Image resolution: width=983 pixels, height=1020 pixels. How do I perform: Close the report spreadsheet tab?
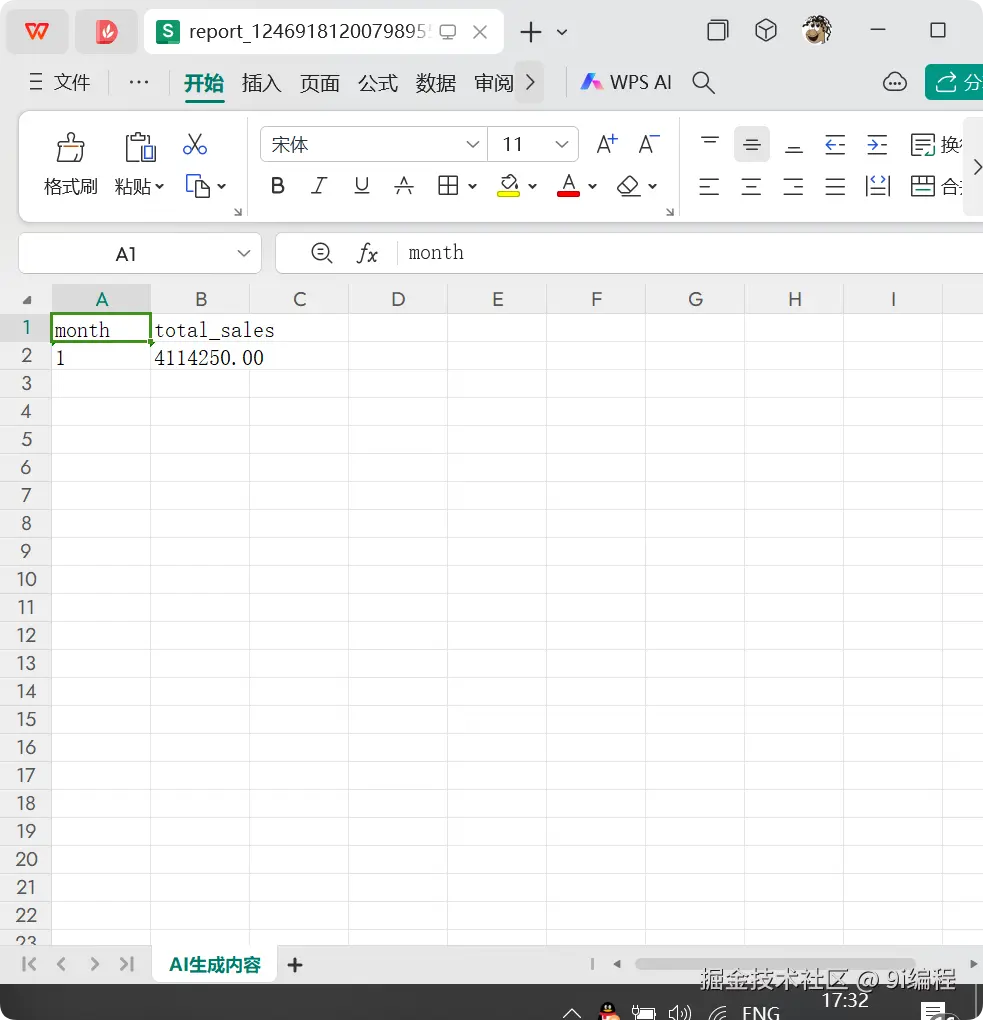pos(480,32)
